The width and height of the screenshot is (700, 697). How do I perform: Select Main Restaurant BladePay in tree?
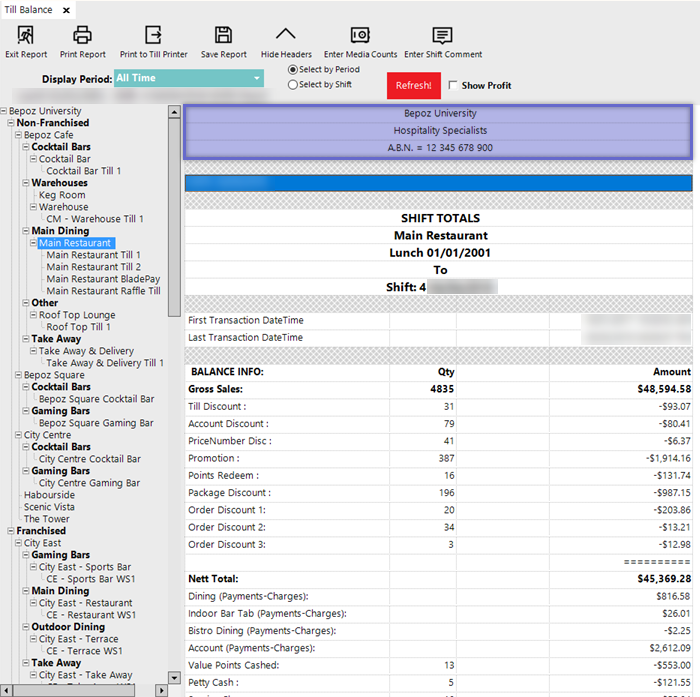(x=103, y=279)
